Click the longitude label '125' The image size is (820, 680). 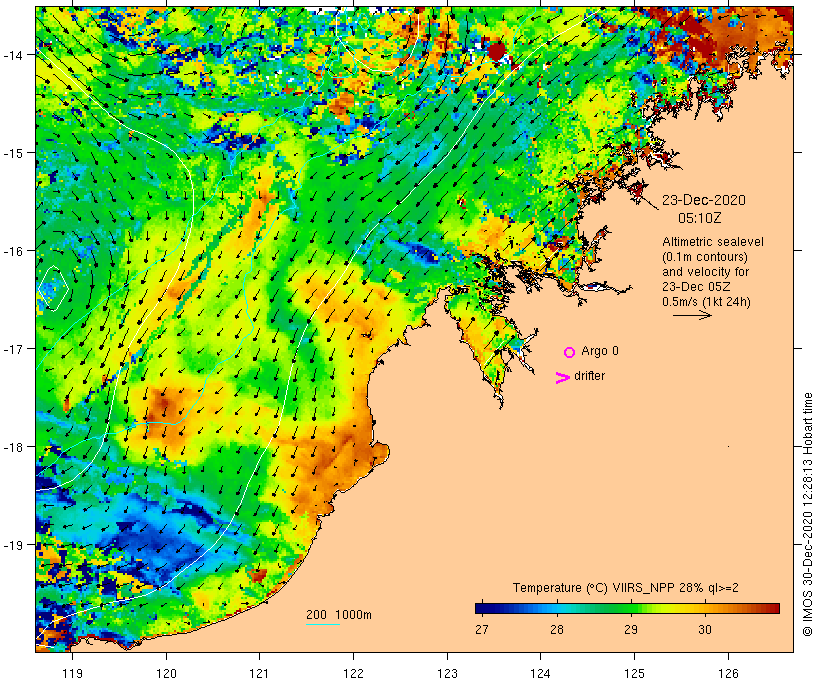tap(634, 673)
